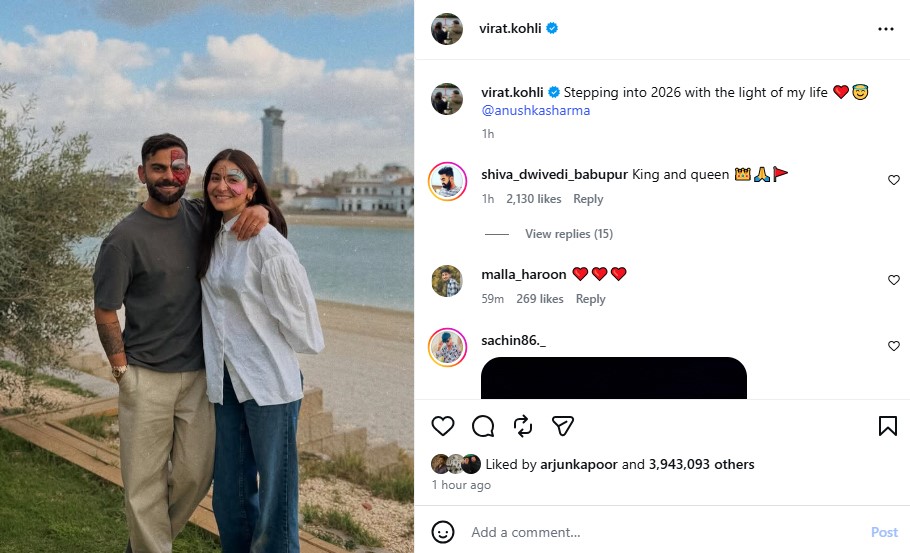Like shiva_dwivedi_babupur's comment

(894, 181)
